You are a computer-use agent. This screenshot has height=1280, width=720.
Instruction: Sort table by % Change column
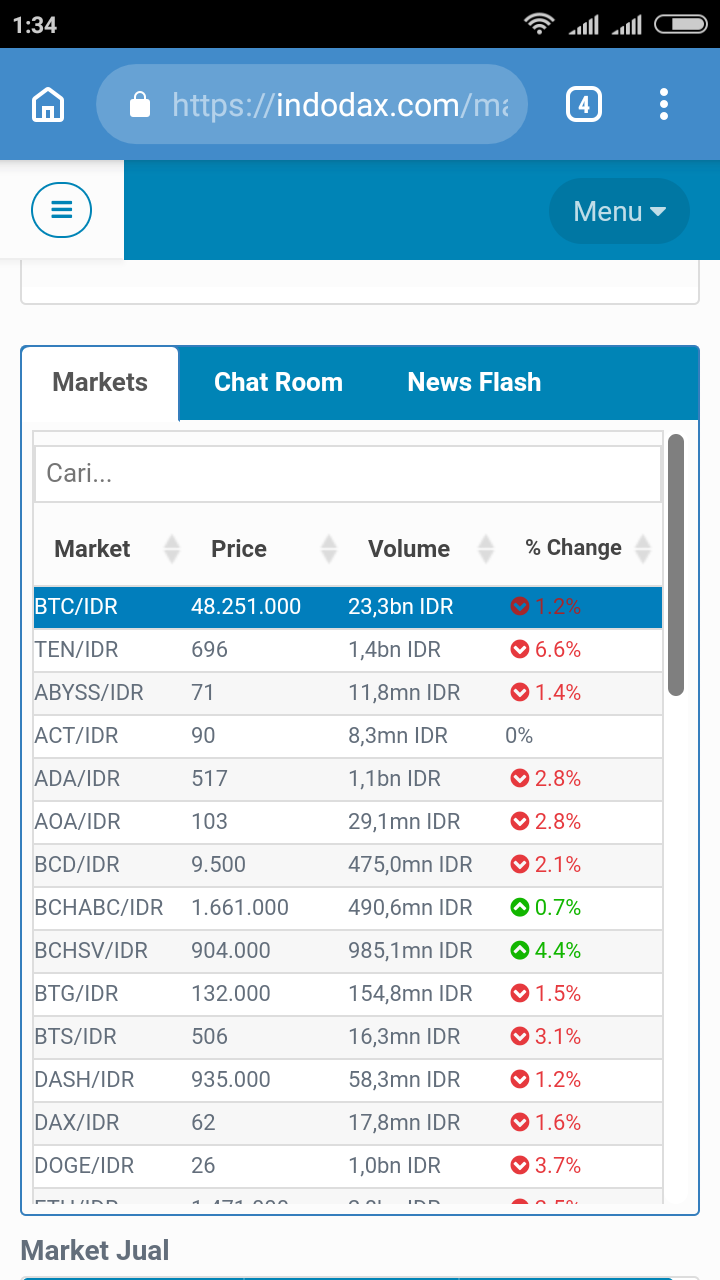[574, 548]
